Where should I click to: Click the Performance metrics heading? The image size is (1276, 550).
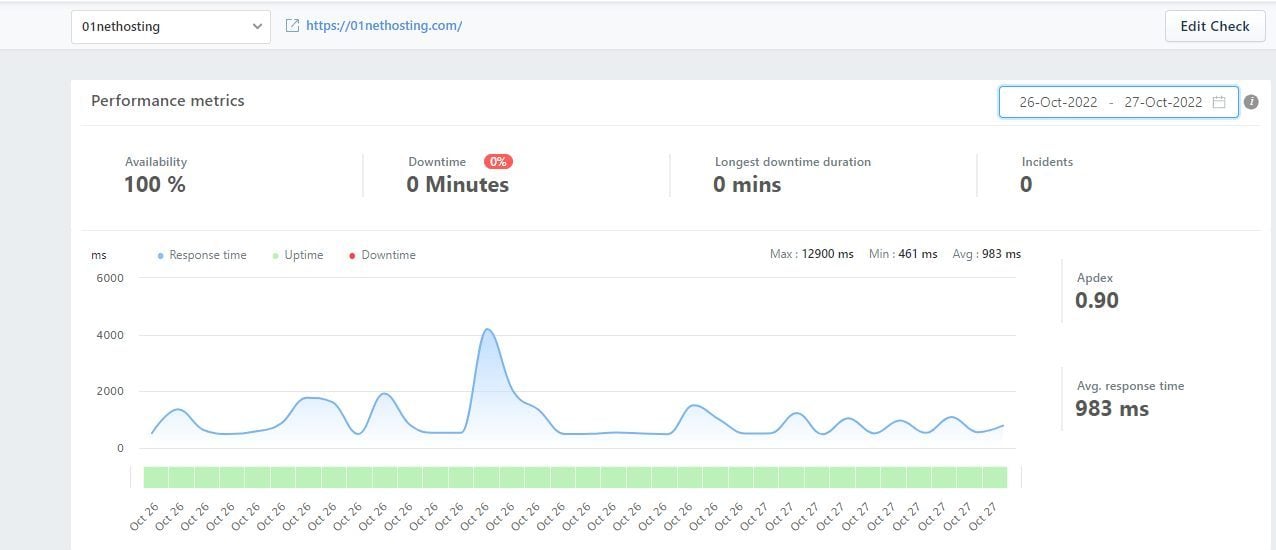(168, 101)
